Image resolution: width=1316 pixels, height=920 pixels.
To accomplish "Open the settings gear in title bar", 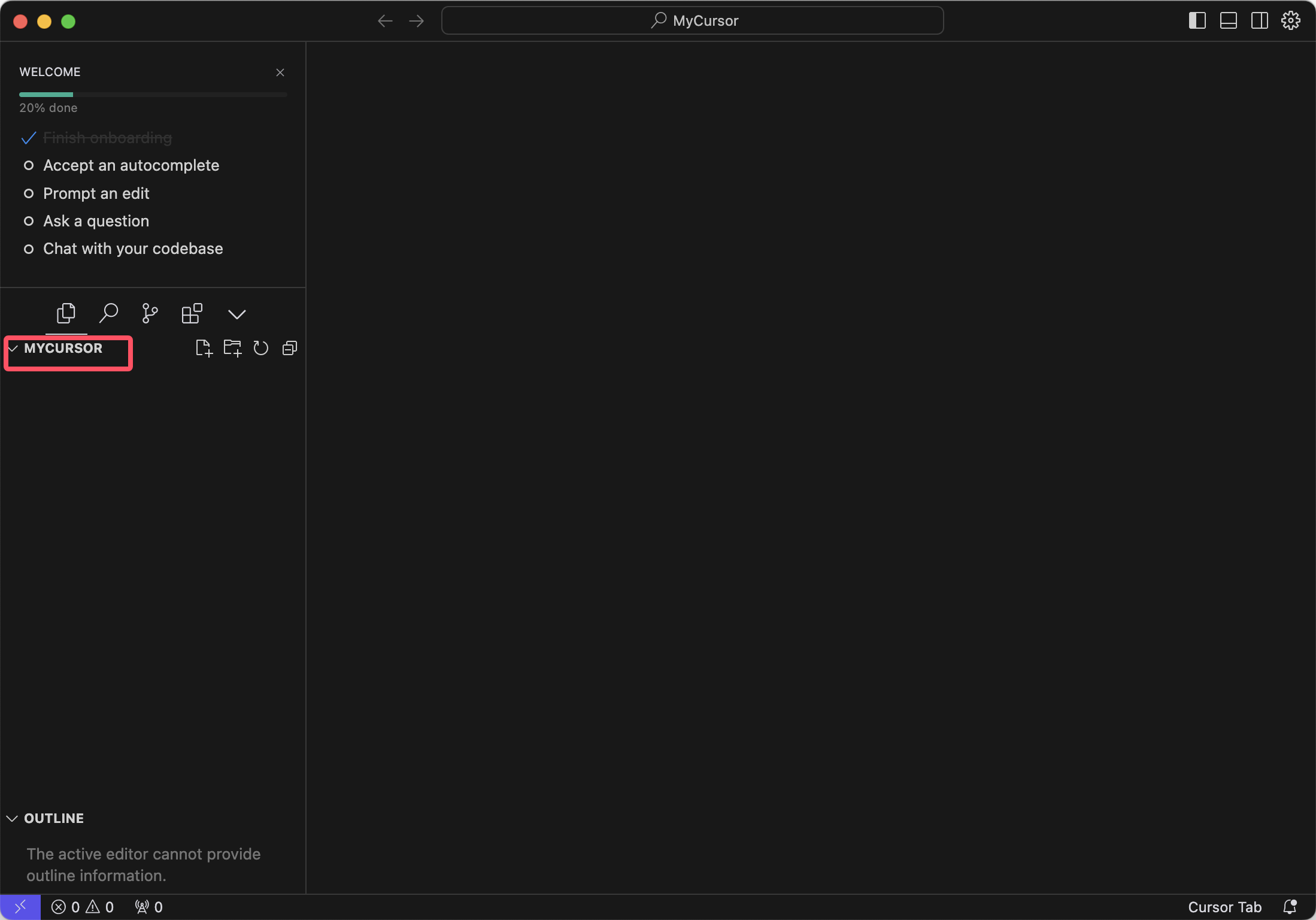I will click(1290, 21).
